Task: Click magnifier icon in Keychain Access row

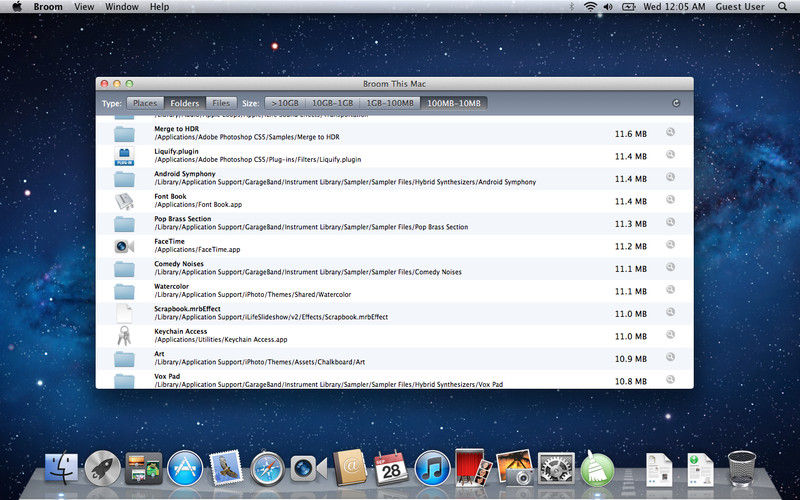Action: coord(670,334)
